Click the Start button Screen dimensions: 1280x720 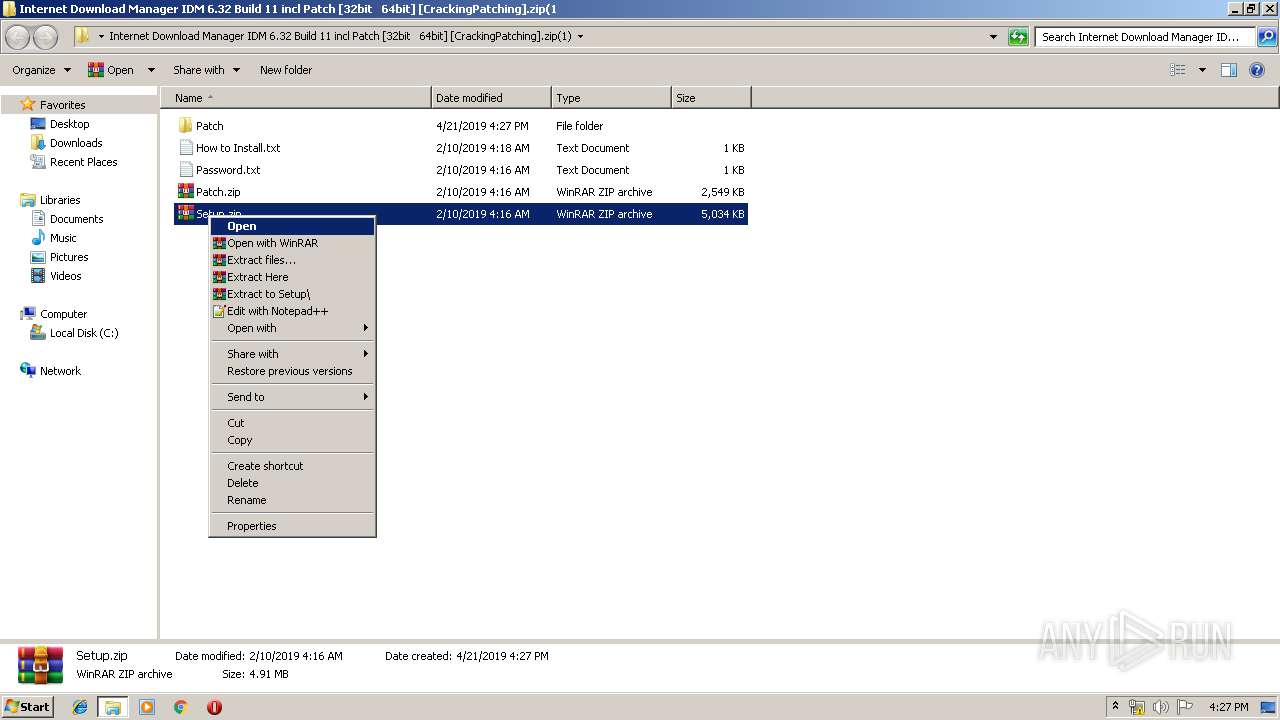[x=28, y=707]
